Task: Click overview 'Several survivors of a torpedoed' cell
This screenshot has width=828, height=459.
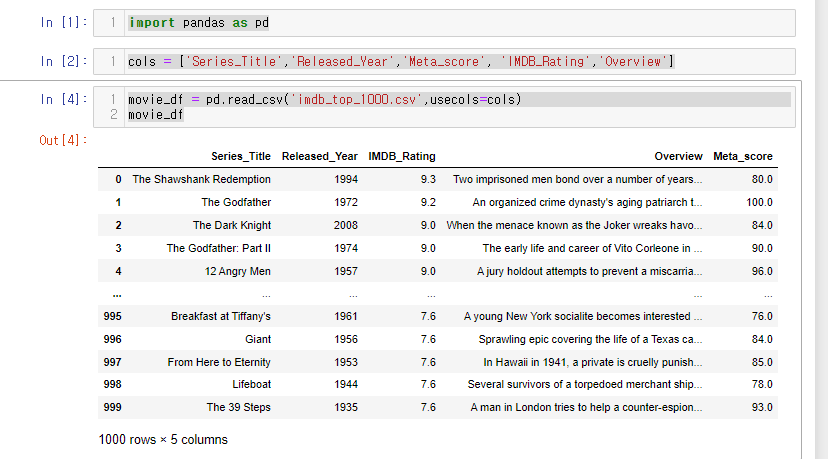Action: coord(585,385)
